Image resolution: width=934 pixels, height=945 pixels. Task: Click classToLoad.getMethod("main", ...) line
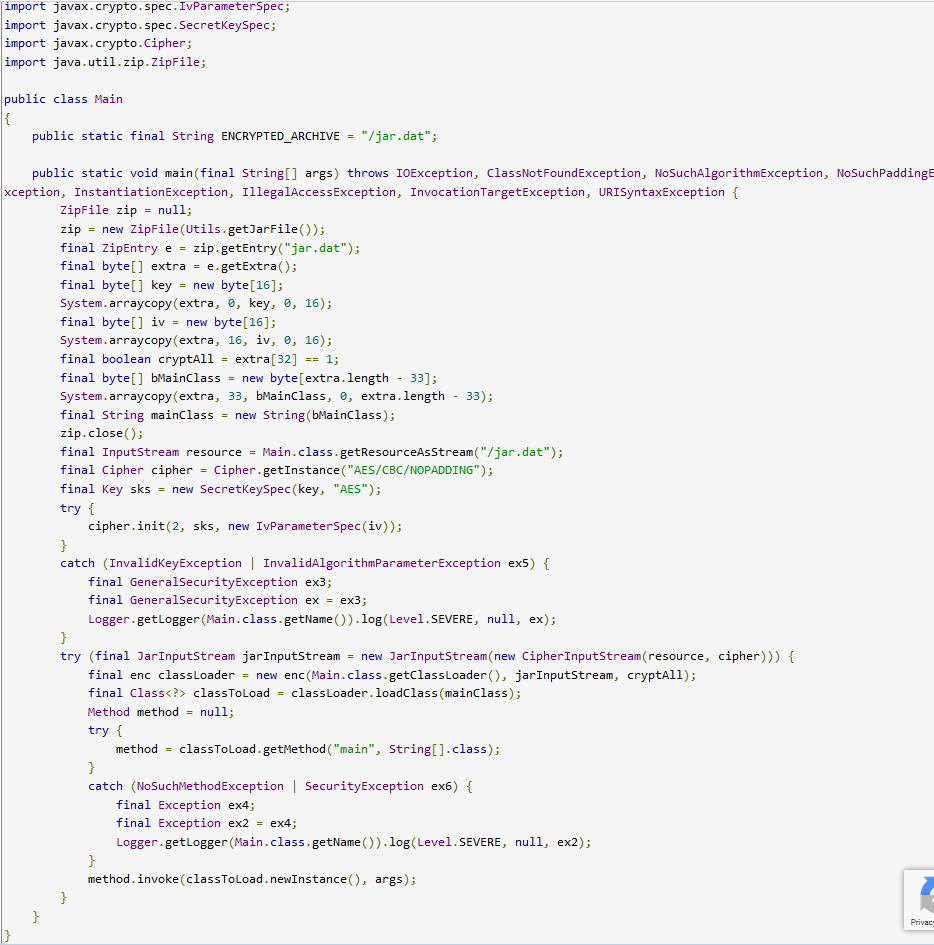coord(308,749)
